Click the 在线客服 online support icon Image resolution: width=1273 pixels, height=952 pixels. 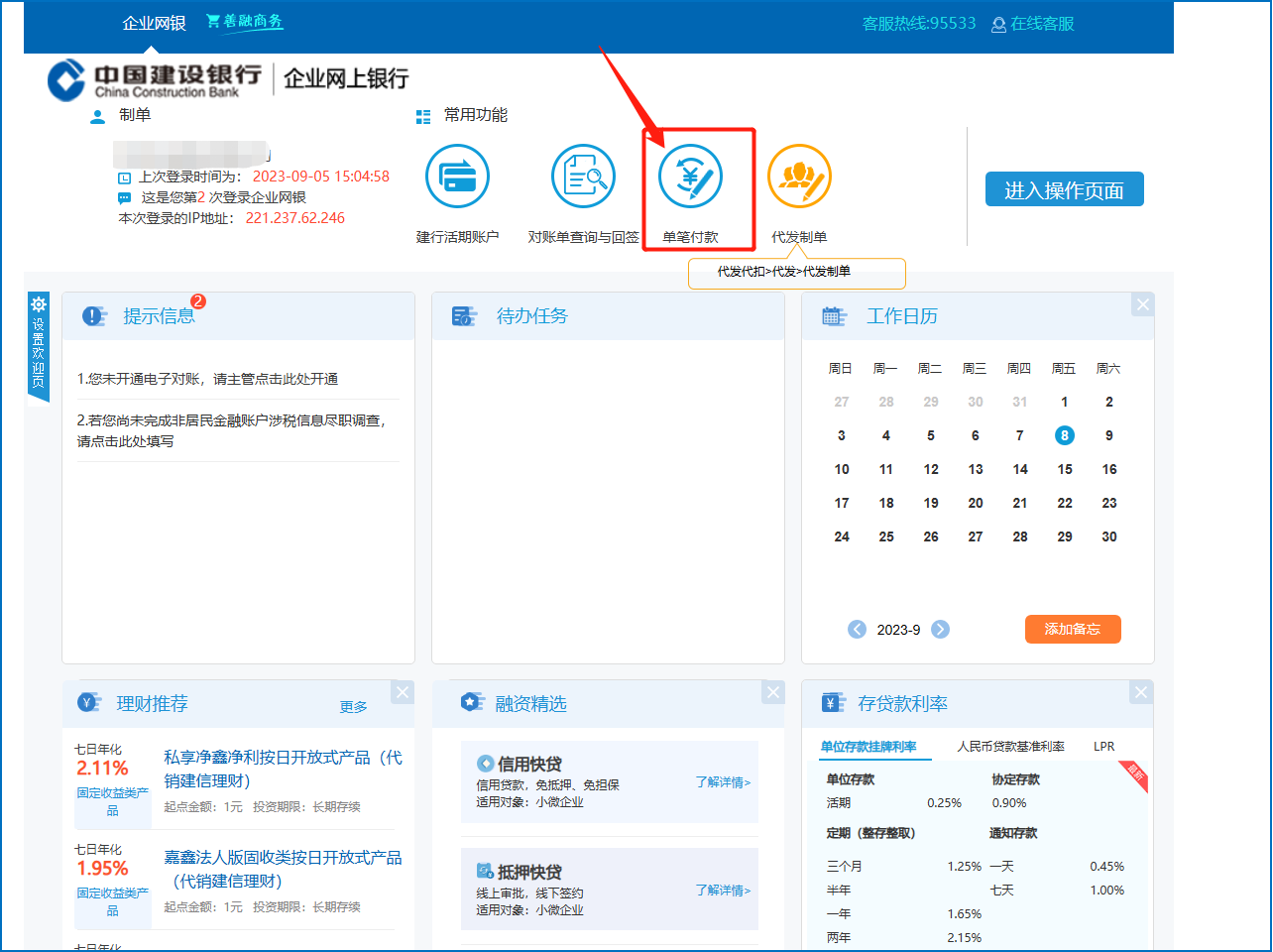pyautogui.click(x=998, y=25)
